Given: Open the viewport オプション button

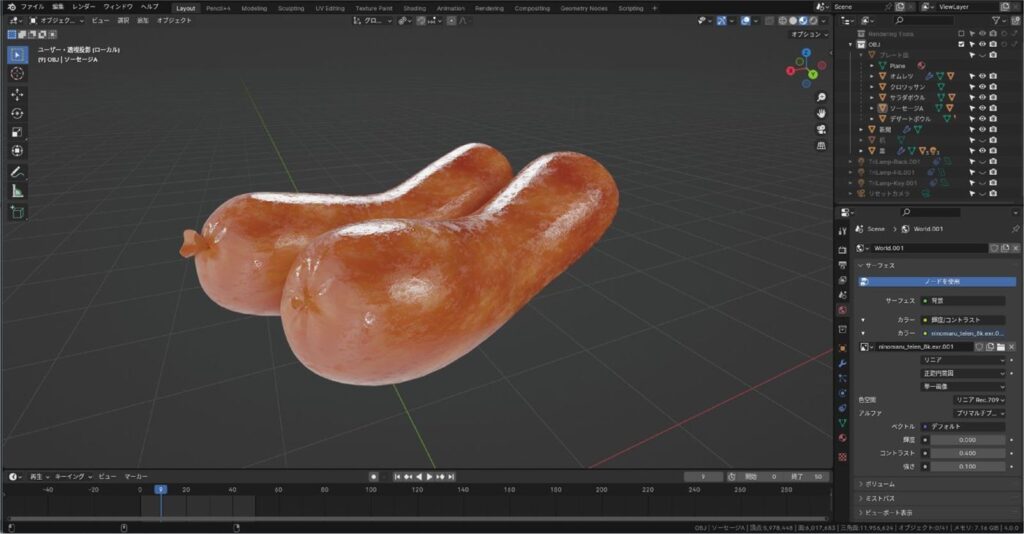Looking at the screenshot, I should (x=809, y=35).
